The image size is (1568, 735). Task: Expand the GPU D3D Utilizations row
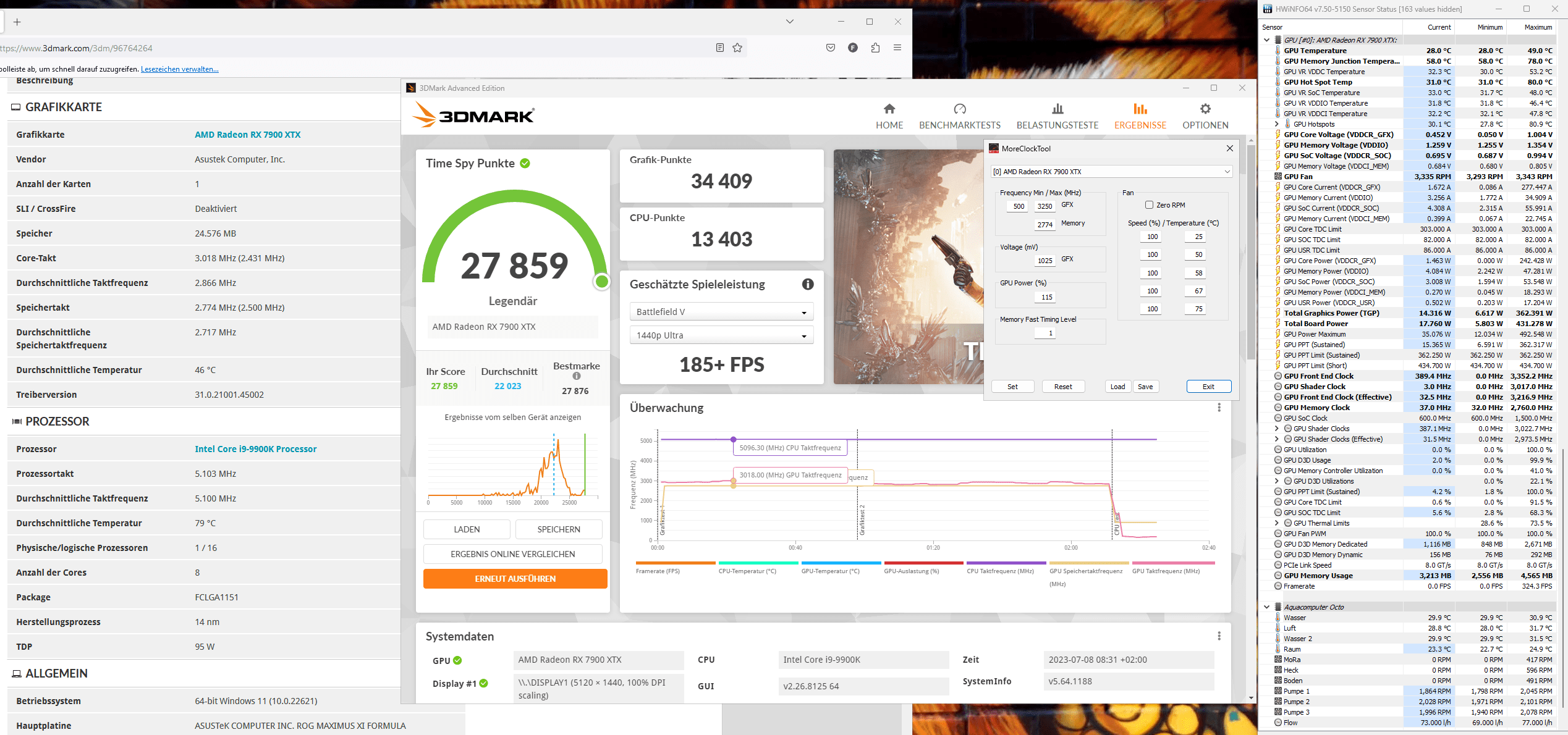tap(1277, 481)
